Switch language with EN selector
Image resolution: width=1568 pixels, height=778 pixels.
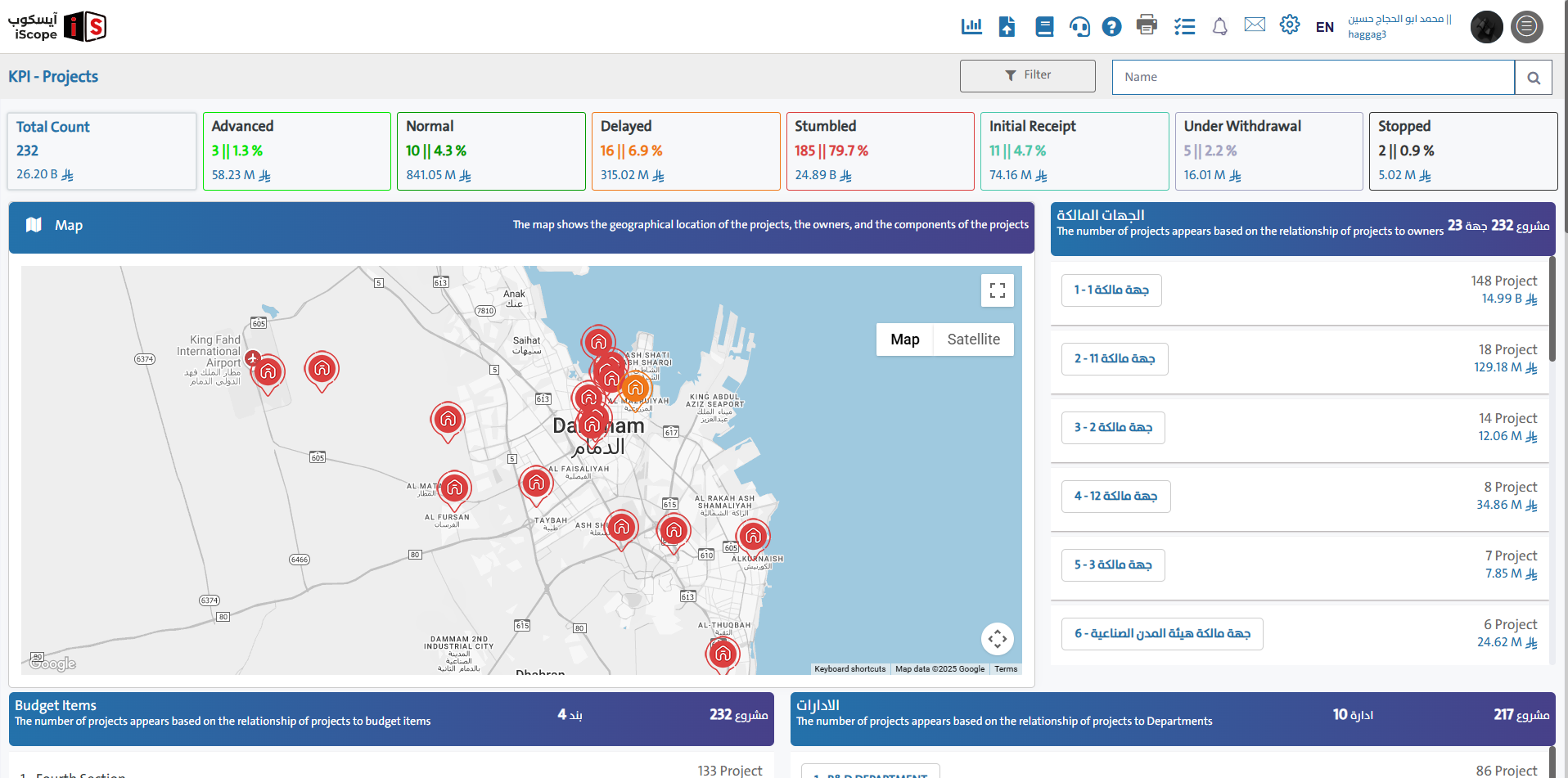(1324, 28)
